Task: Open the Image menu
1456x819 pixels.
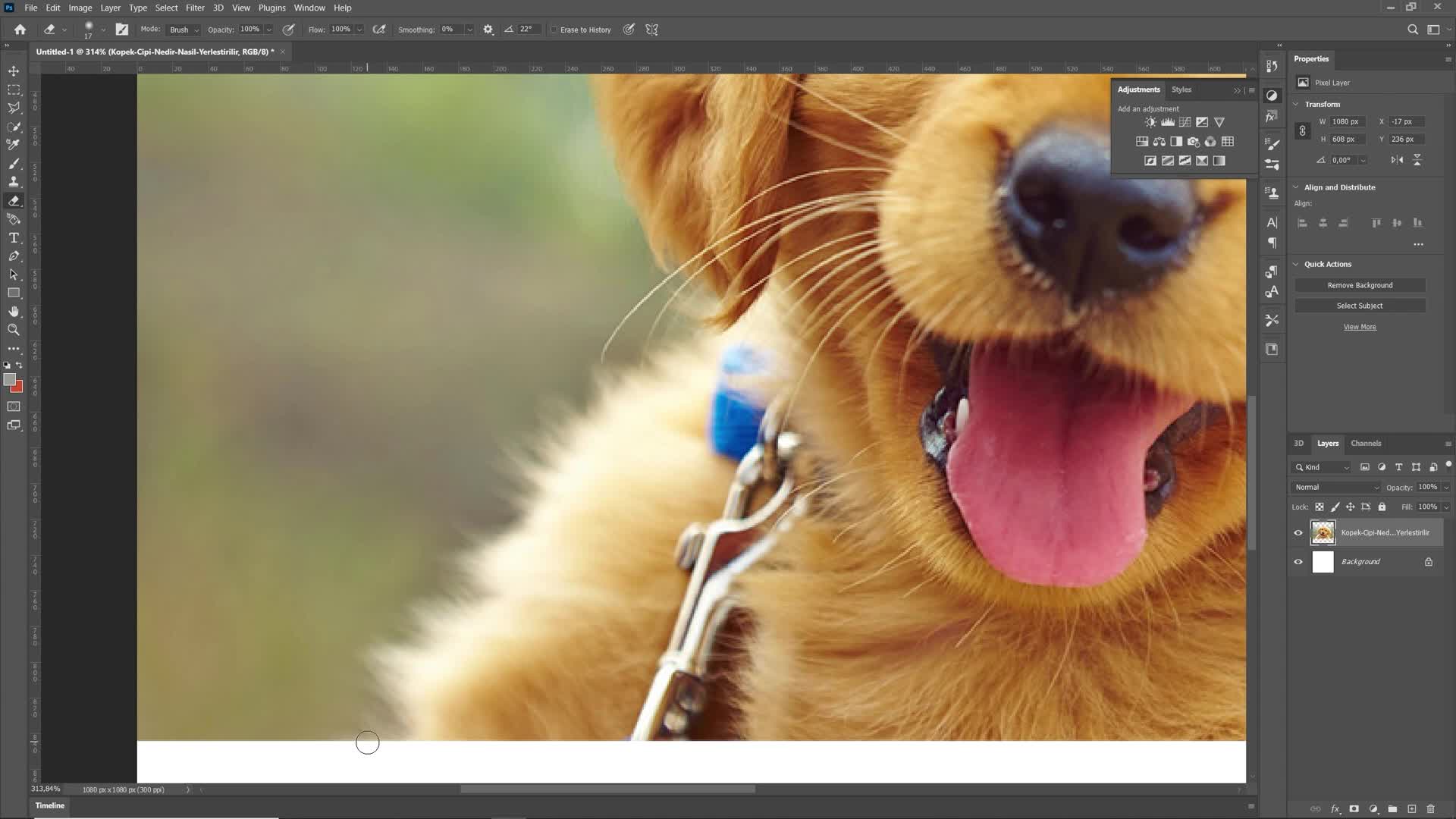Action: 80,8
